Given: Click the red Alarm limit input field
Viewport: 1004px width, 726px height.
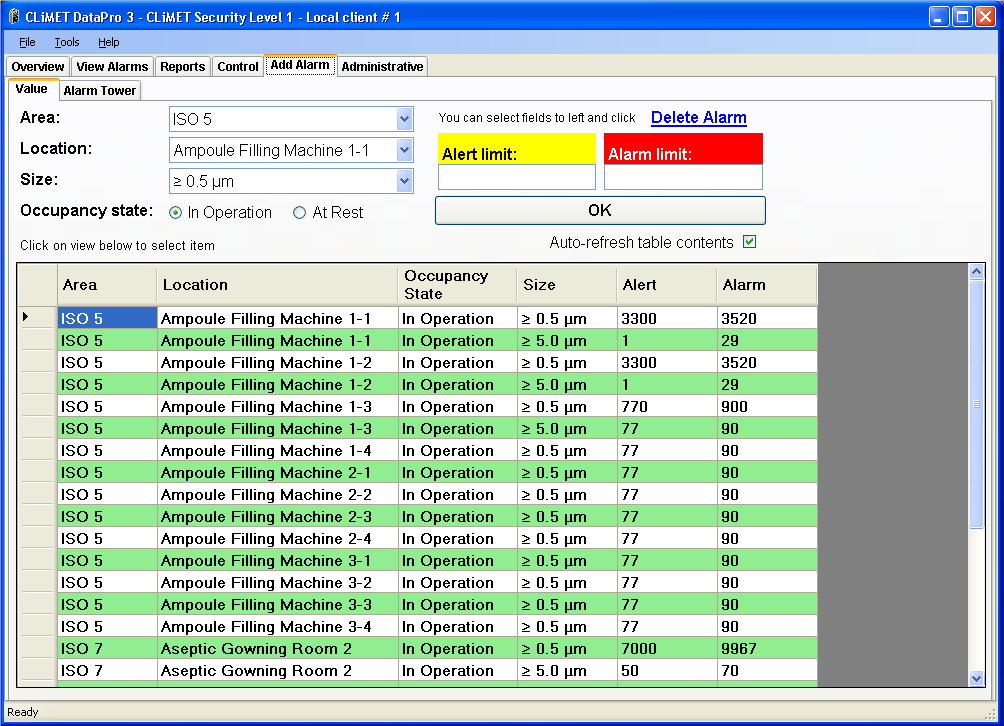Looking at the screenshot, I should [683, 178].
